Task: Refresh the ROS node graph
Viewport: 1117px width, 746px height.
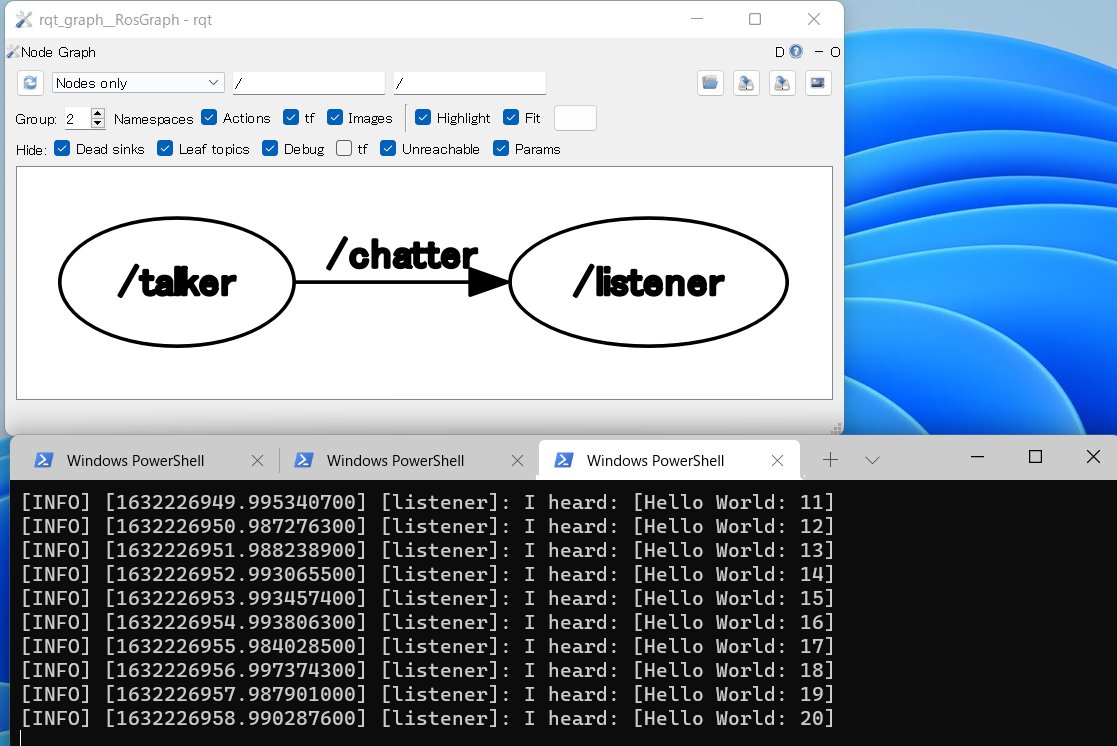Action: tap(30, 83)
